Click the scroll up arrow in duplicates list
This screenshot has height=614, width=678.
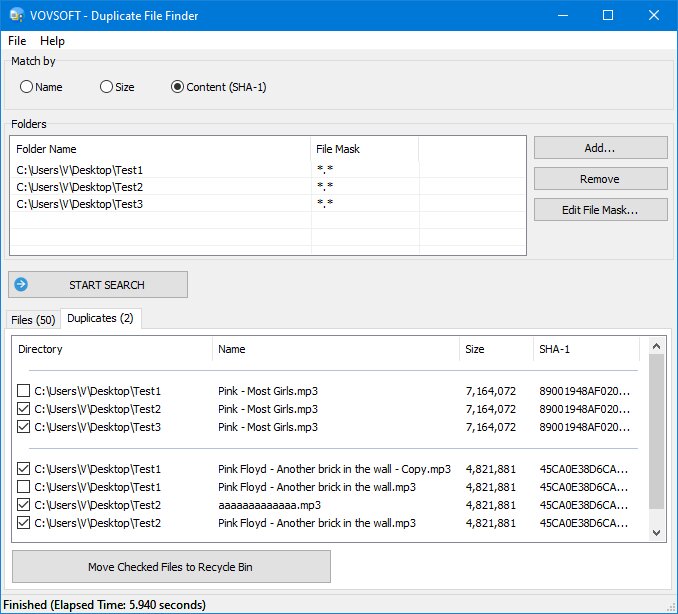[x=656, y=346]
